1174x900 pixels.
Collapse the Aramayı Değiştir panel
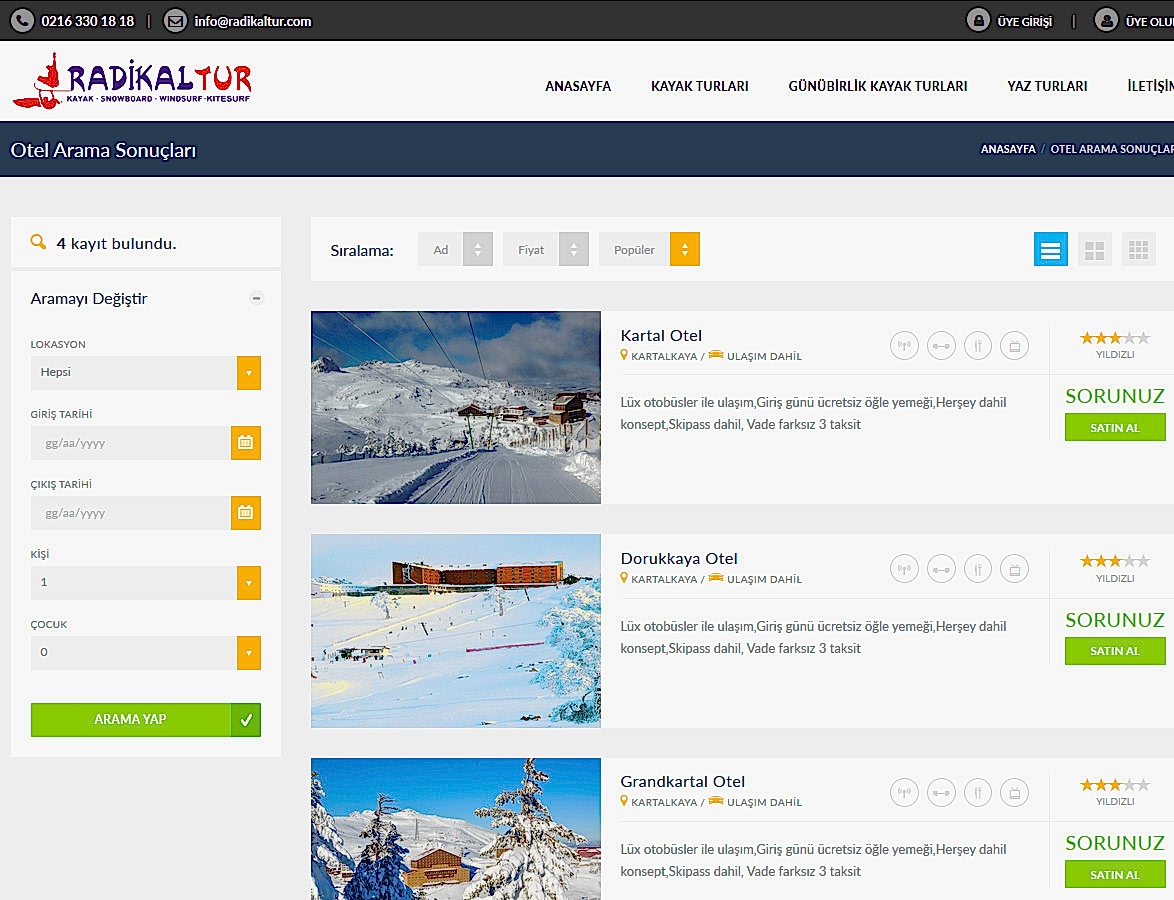coord(257,299)
